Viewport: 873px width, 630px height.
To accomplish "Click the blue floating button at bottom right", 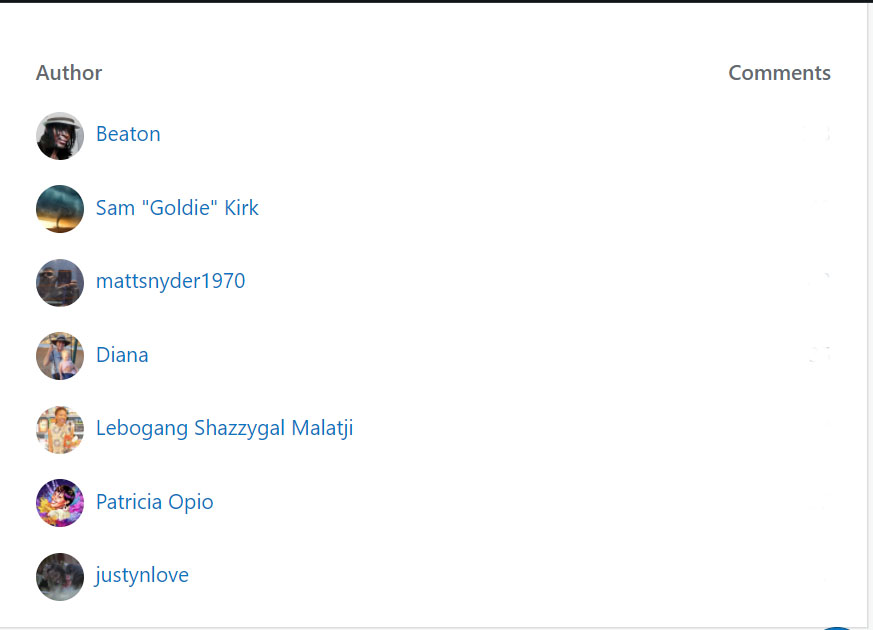I will 838,627.
